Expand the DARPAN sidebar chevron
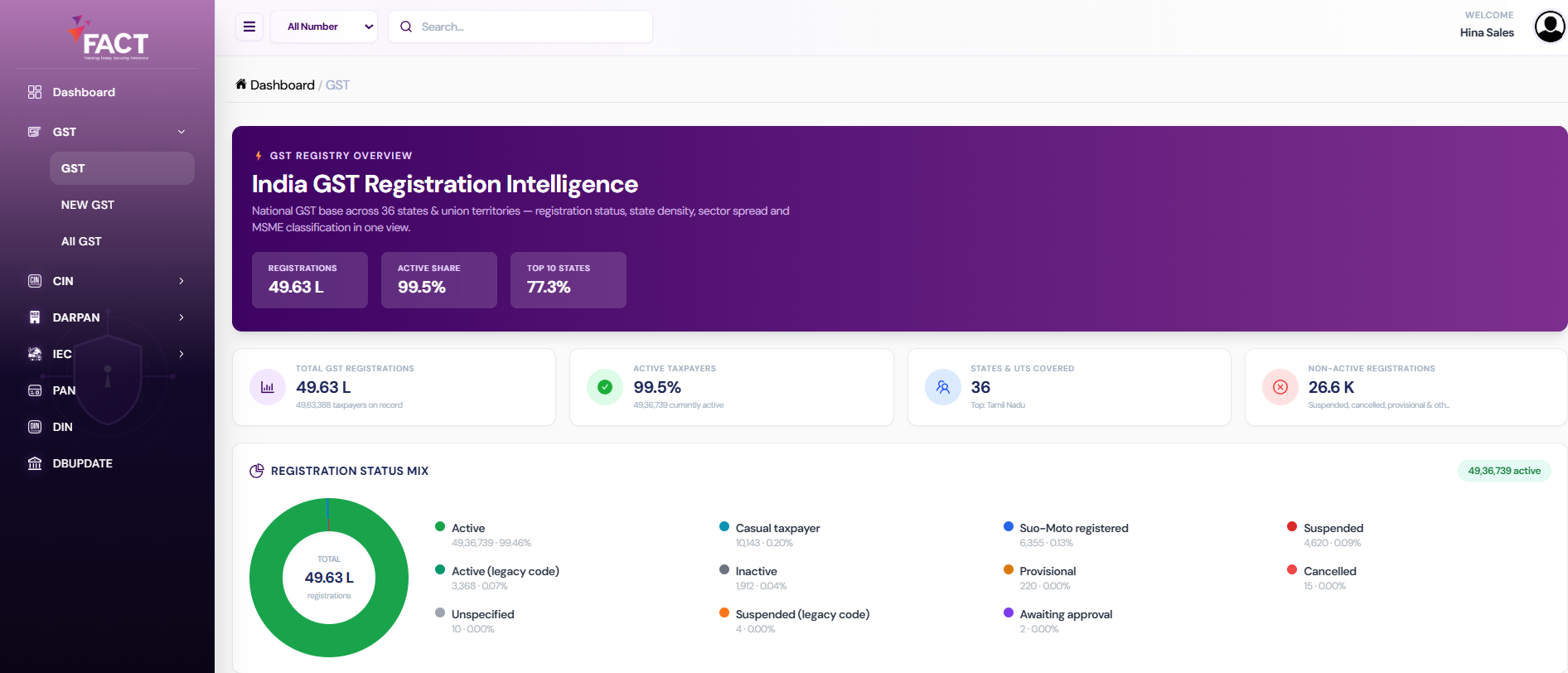This screenshot has height=673, width=1568. coord(181,317)
